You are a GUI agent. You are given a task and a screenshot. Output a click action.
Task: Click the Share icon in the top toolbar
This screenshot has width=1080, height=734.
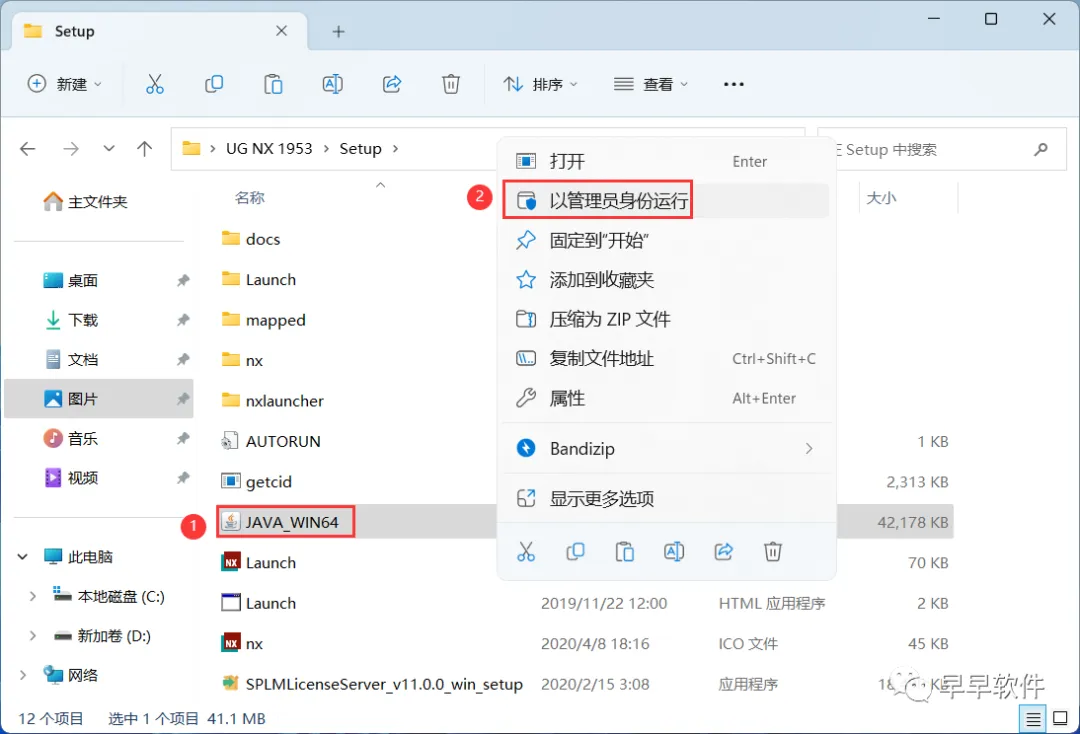[x=392, y=84]
